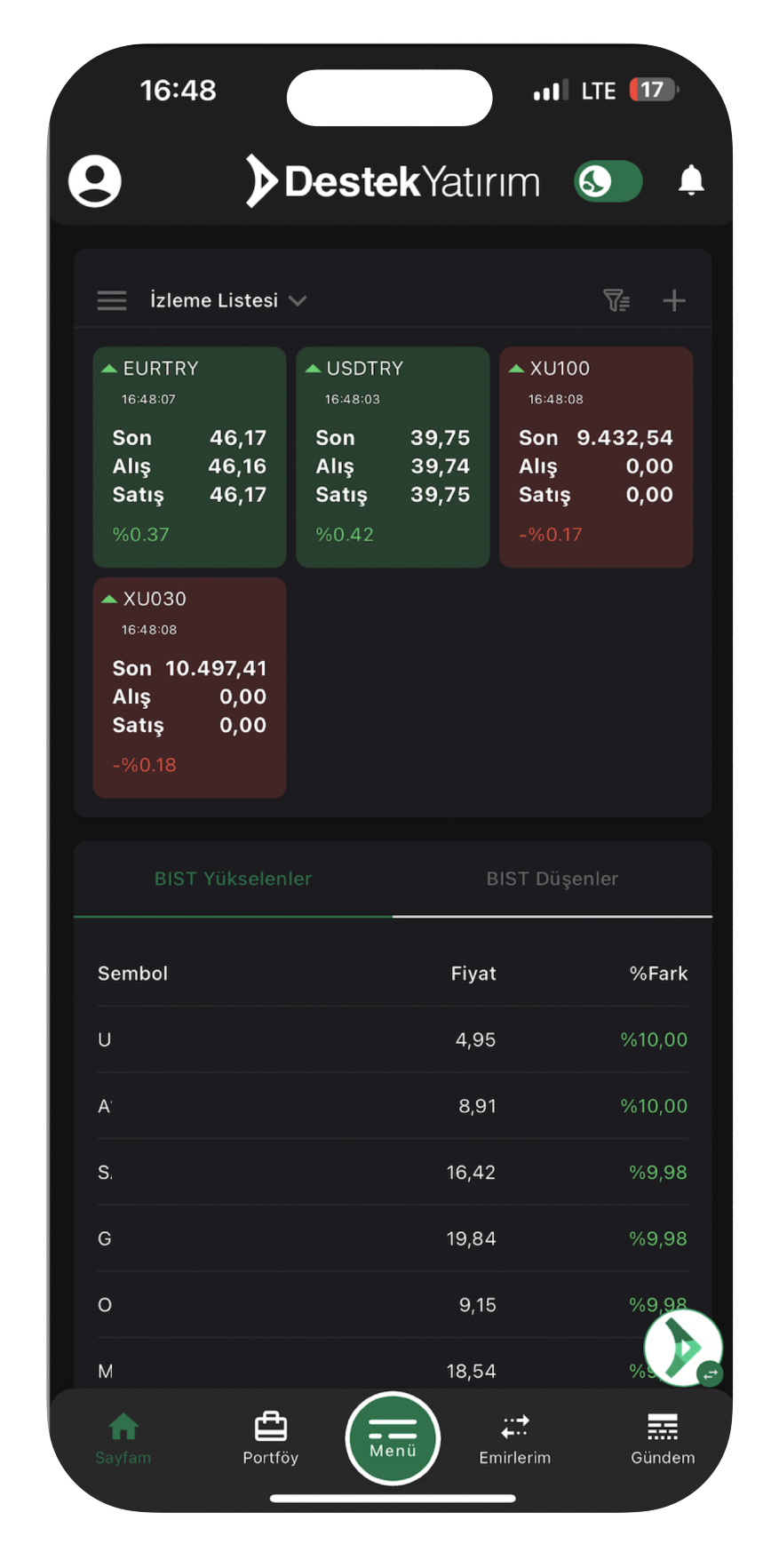Tap the XU030 index card
Viewport: 779px width, 1568px height.
pyautogui.click(x=189, y=687)
